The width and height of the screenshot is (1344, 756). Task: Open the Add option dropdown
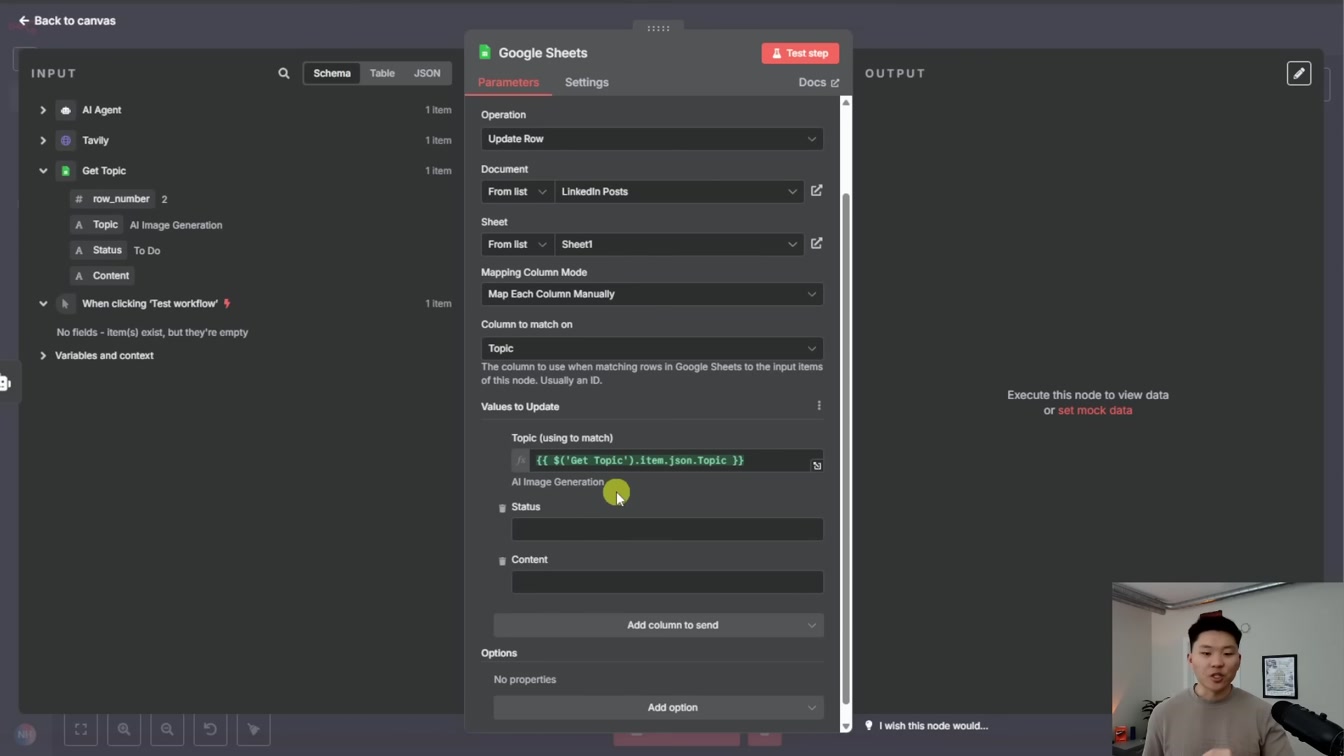click(x=658, y=707)
